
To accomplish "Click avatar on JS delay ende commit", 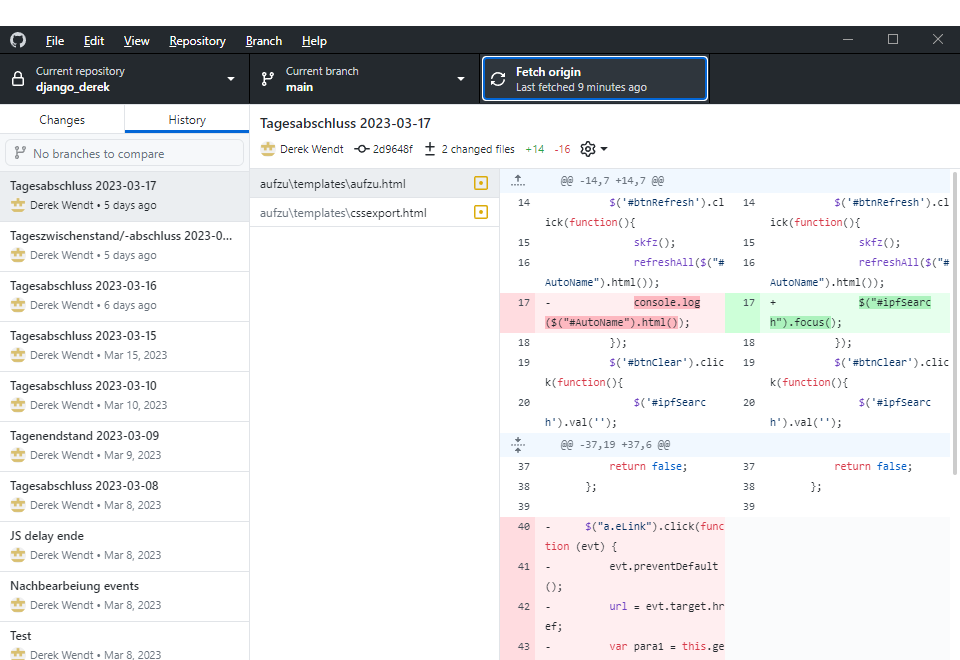I will pos(18,555).
